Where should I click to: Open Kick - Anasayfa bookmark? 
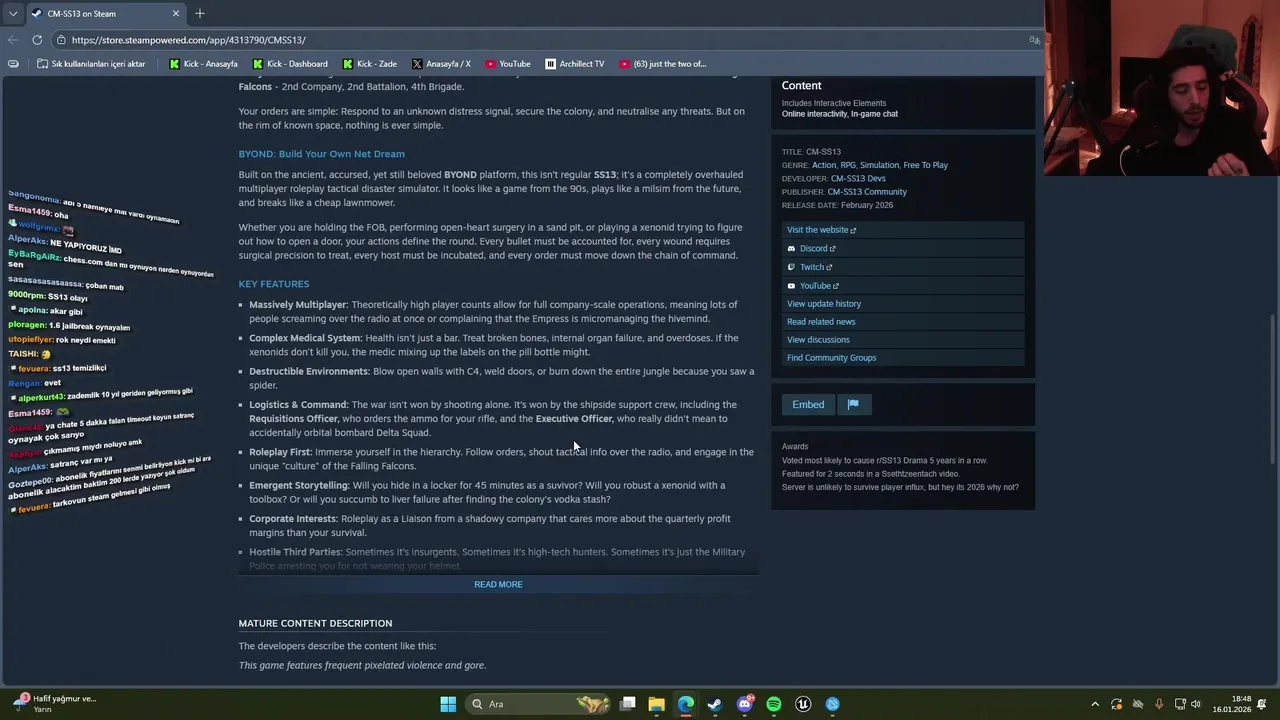pos(203,64)
